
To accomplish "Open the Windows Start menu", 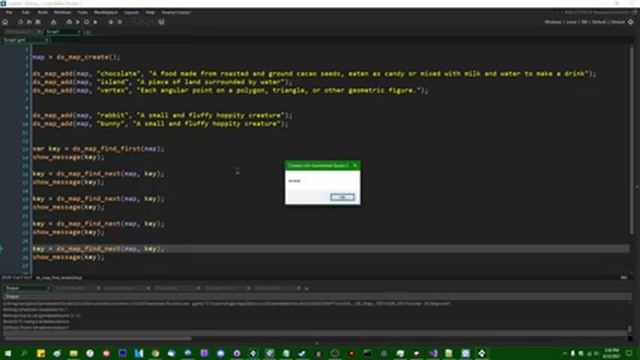I will coord(8,353).
